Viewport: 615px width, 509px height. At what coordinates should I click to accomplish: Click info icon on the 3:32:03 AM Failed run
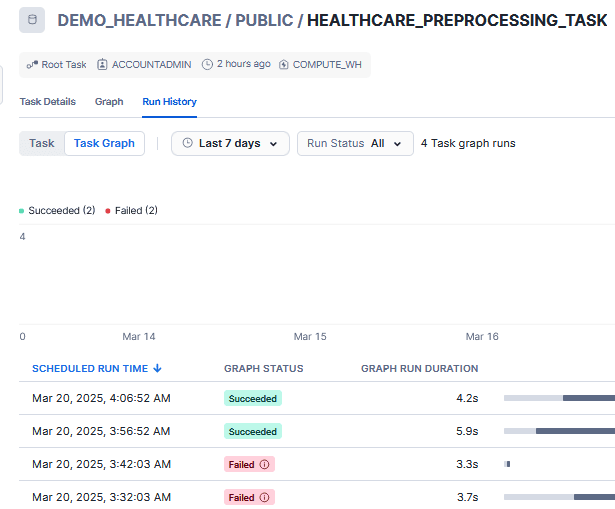coord(265,497)
